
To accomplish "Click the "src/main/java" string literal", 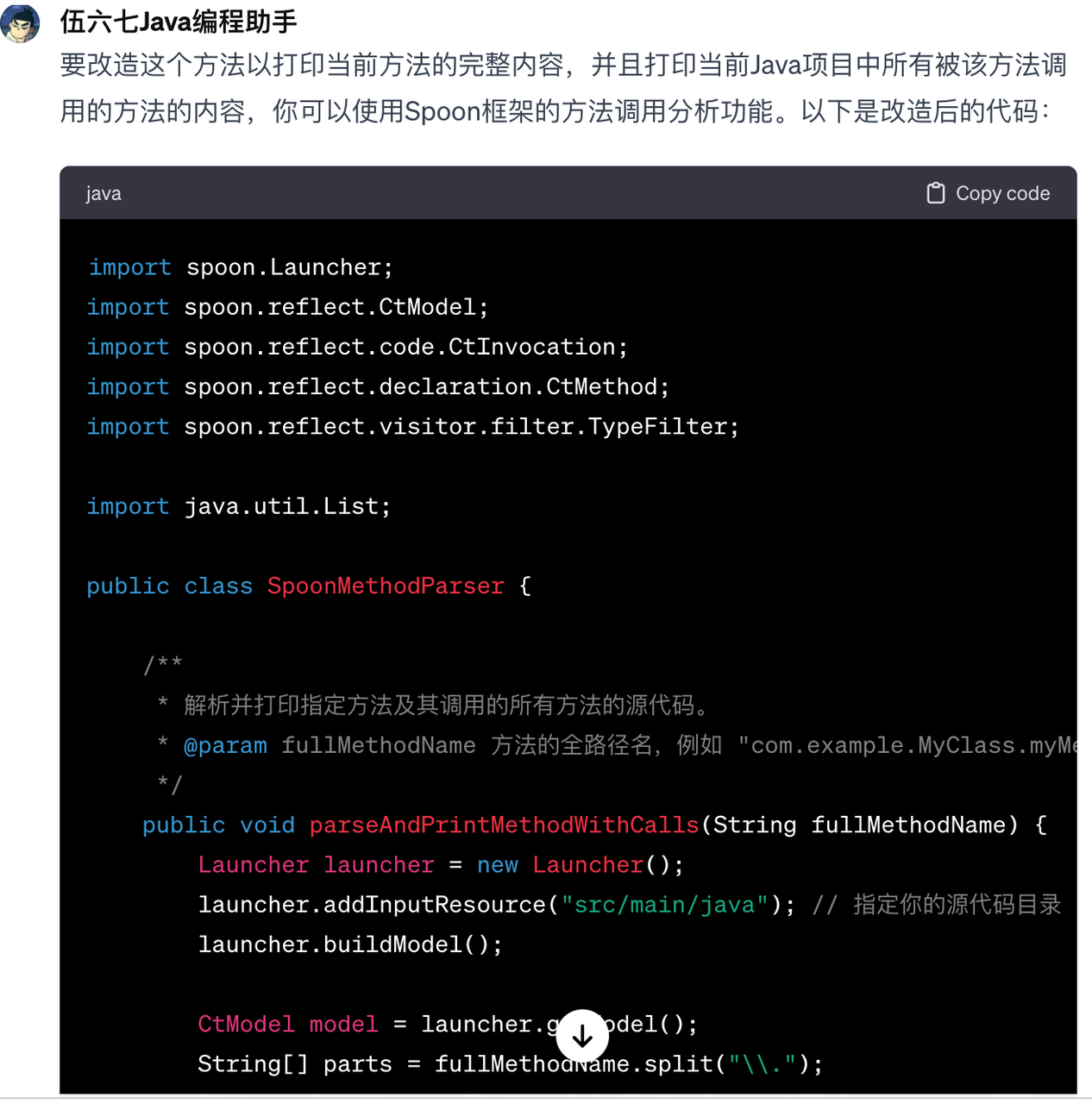I will click(x=664, y=905).
